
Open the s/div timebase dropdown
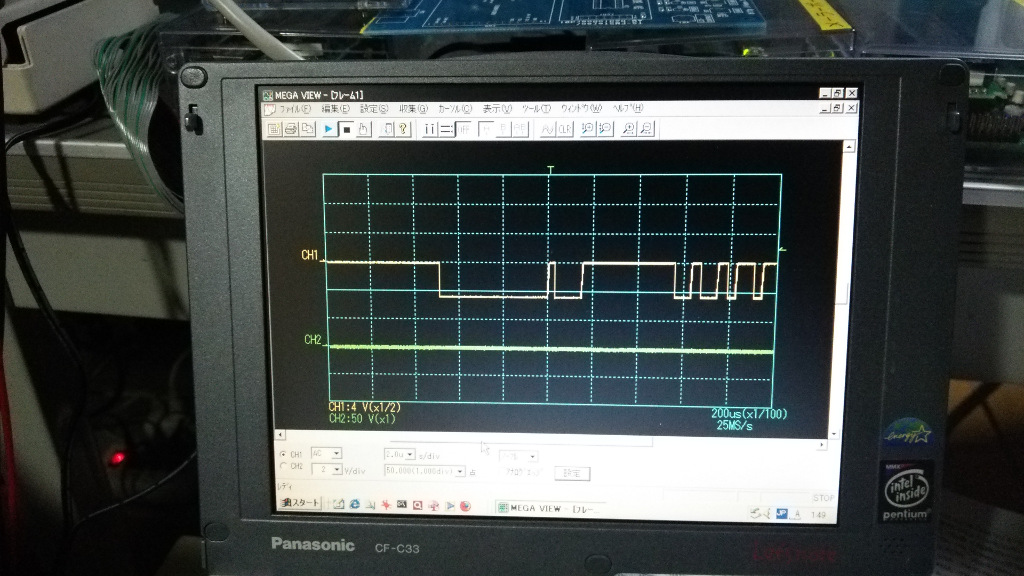point(400,454)
